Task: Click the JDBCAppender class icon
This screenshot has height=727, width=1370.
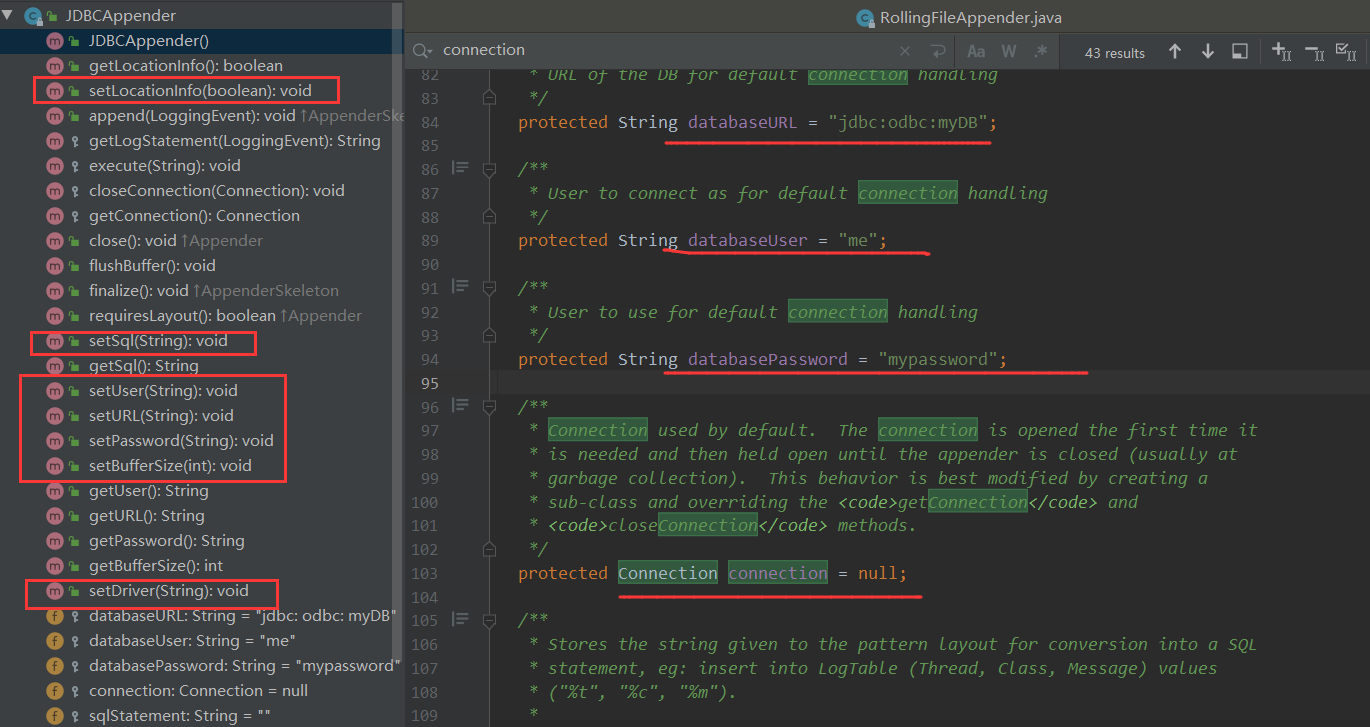Action: pos(33,16)
